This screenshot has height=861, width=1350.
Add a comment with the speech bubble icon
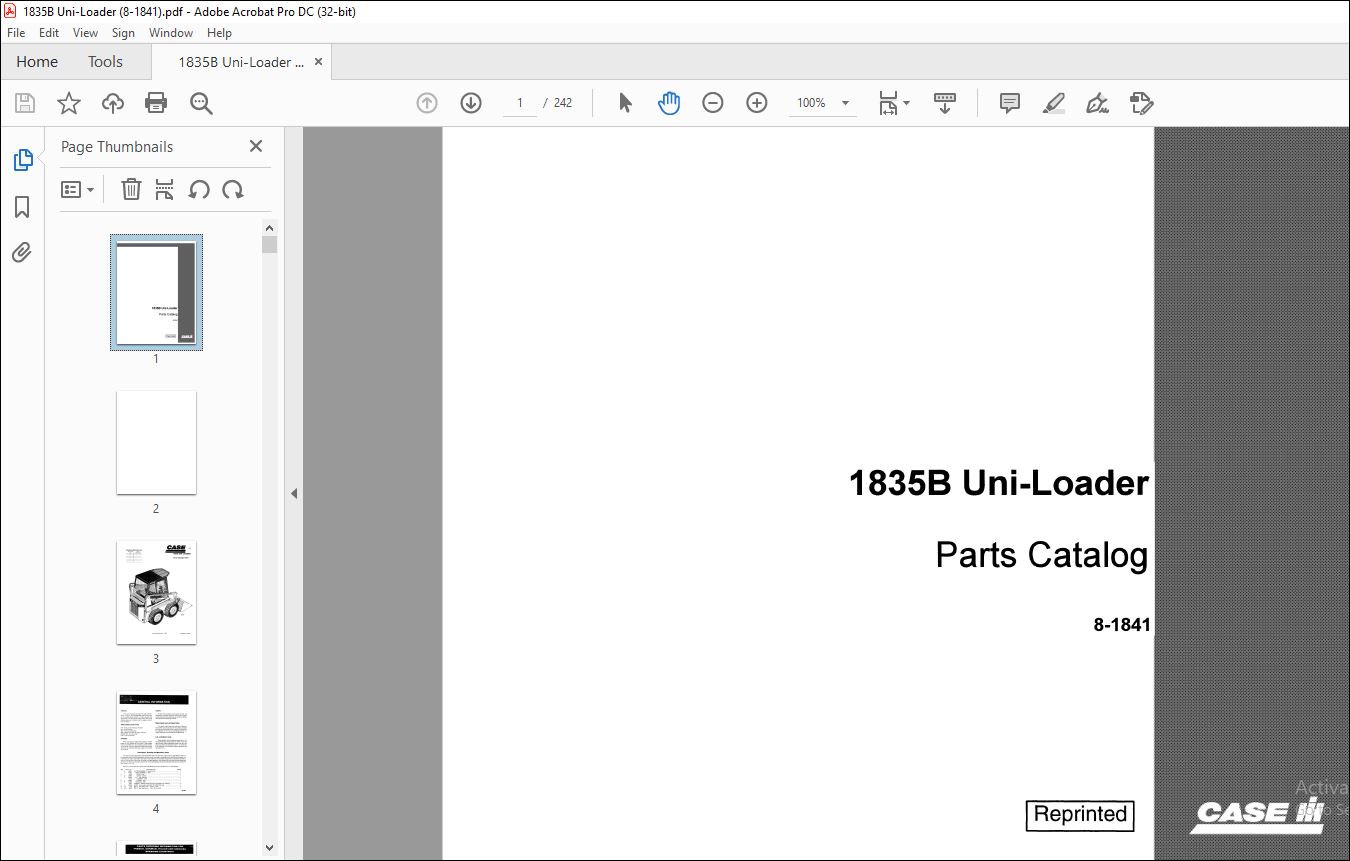click(1010, 103)
